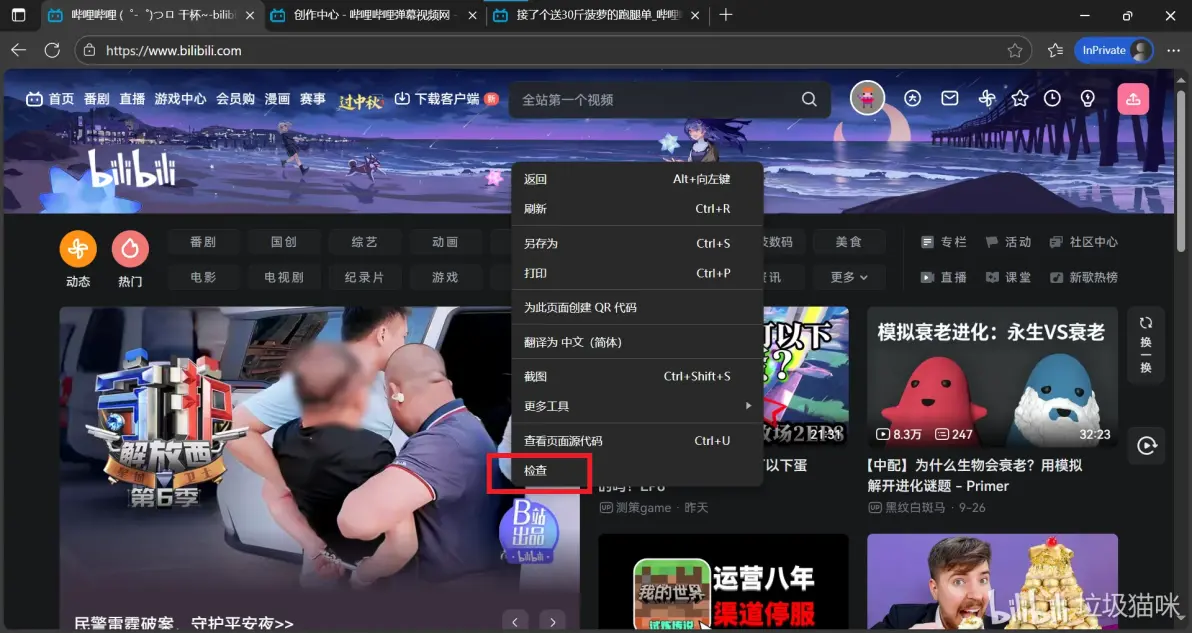Viewport: 1192px width, 633px height.
Task: Select 为此页面创建 QR 代码
Action: point(637,307)
